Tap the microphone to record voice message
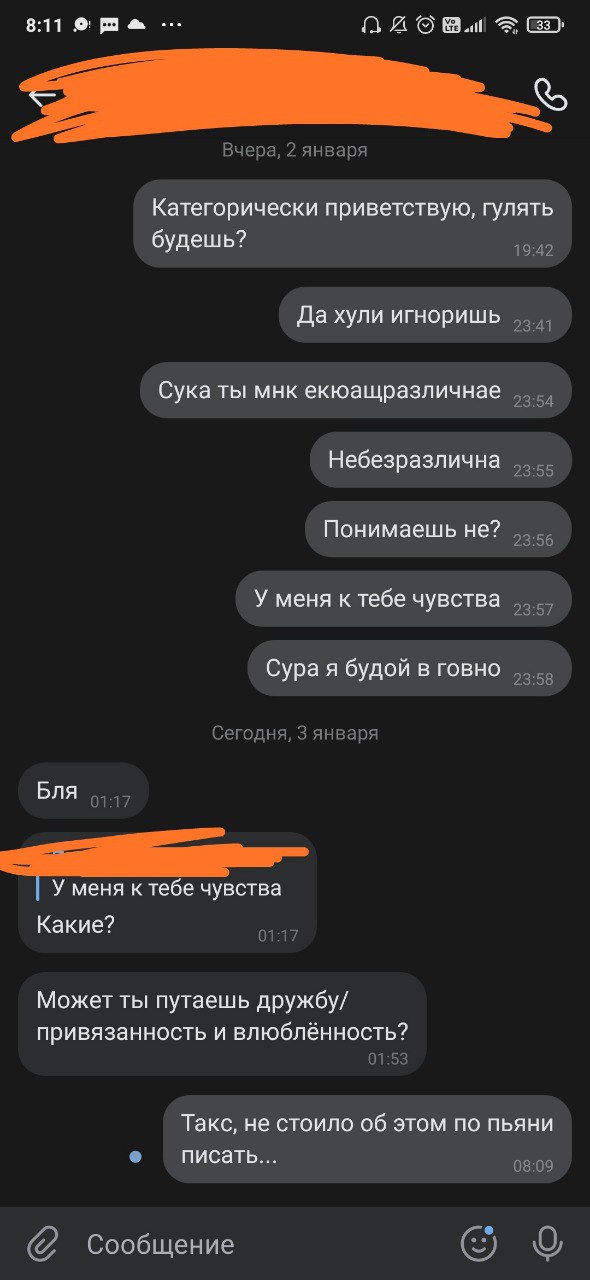590x1280 pixels. tap(547, 1244)
